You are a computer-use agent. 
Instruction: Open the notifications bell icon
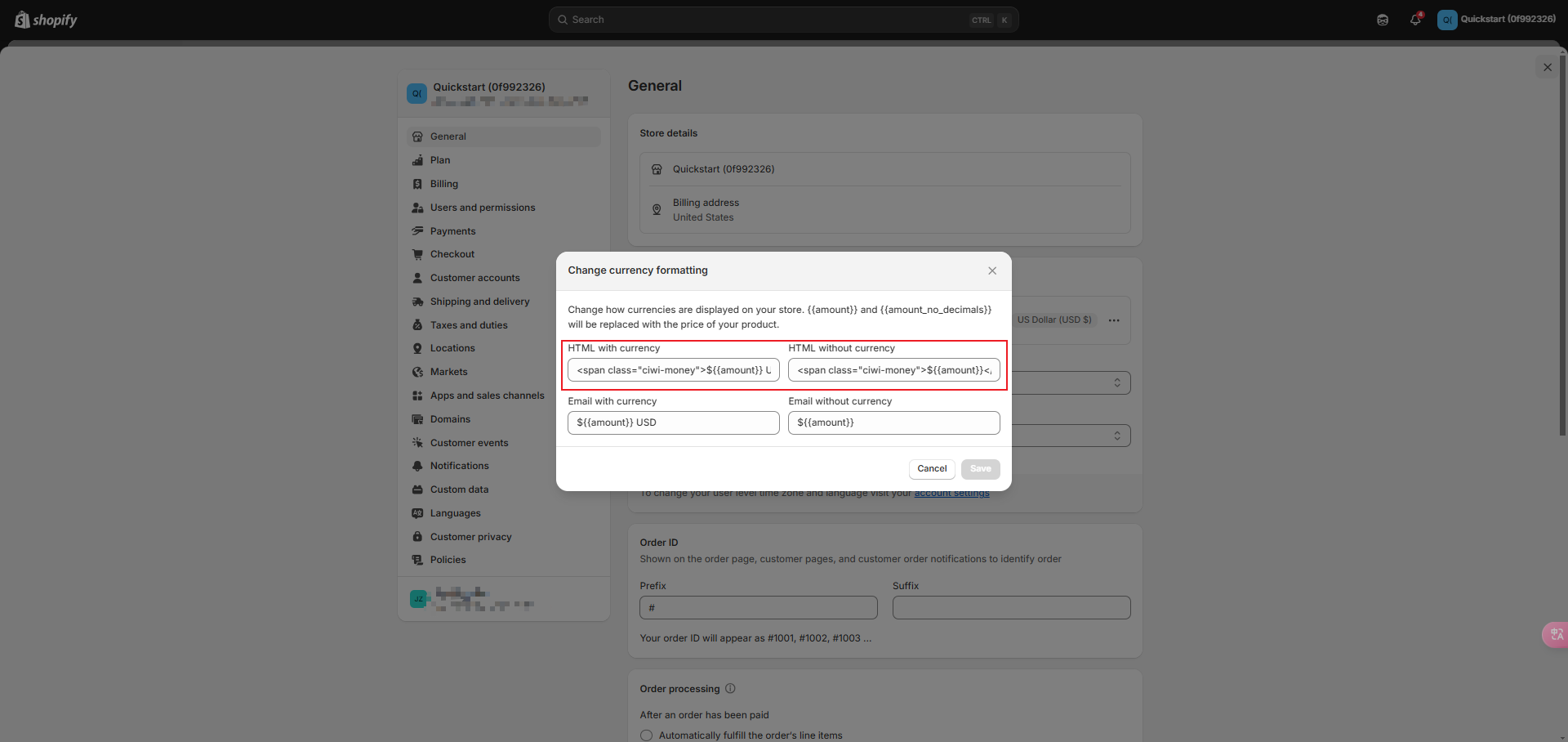(1415, 20)
